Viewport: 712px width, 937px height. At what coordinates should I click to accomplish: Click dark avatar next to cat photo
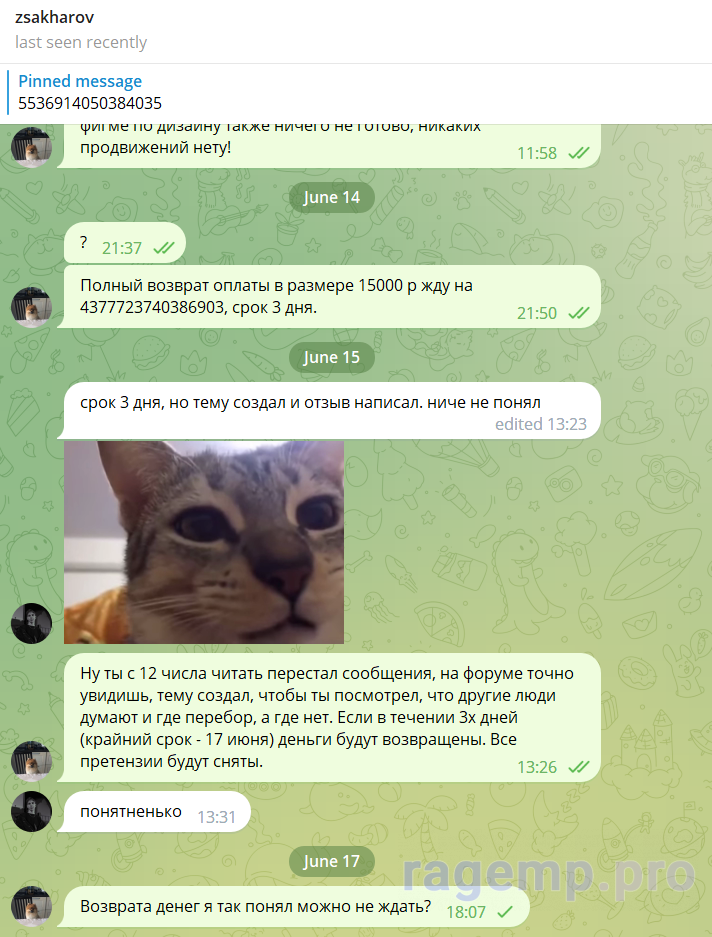tap(31, 623)
